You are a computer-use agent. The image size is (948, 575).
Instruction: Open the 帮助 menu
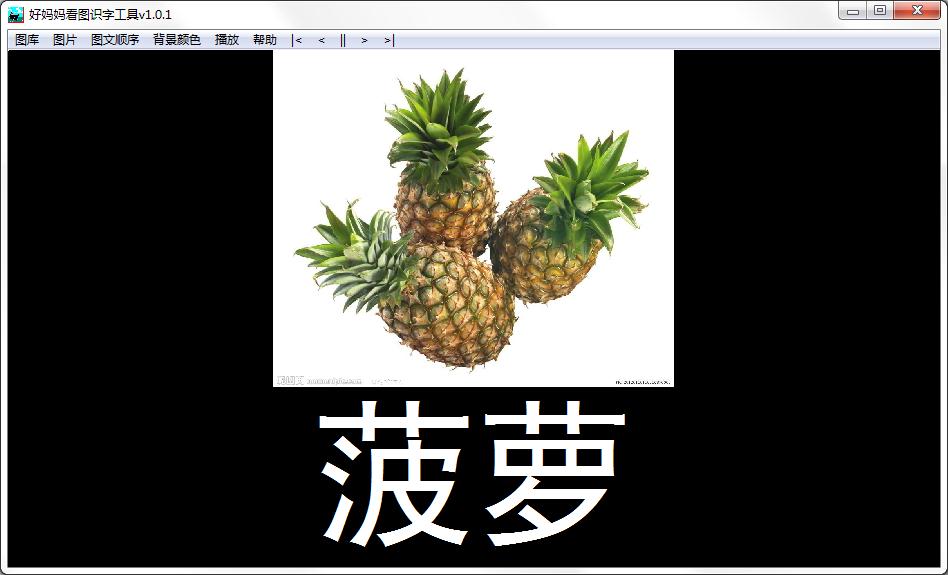[x=265, y=40]
